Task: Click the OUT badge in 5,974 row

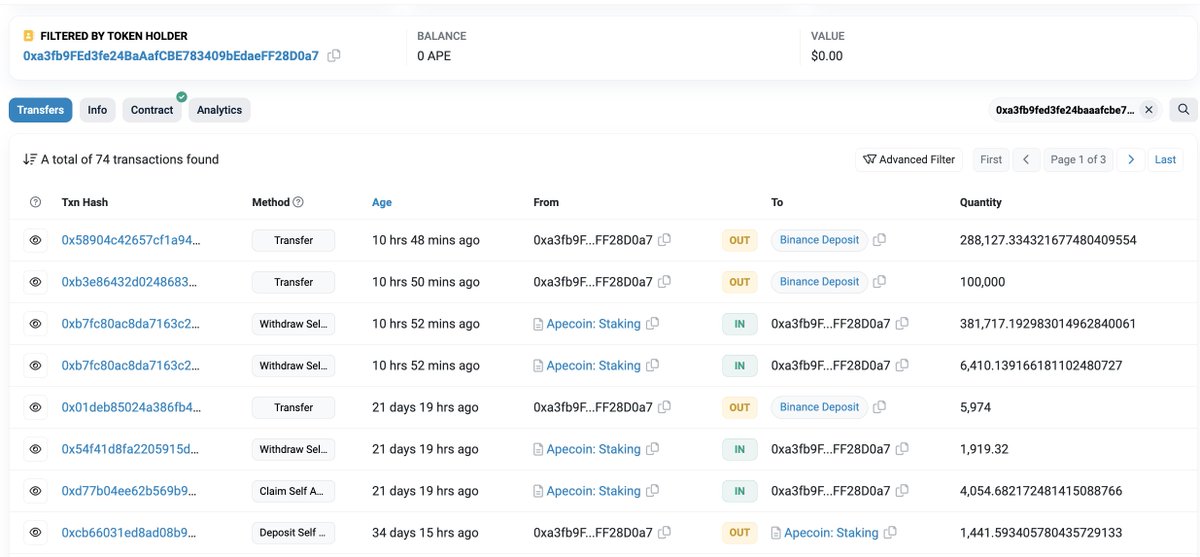Action: 739,407
